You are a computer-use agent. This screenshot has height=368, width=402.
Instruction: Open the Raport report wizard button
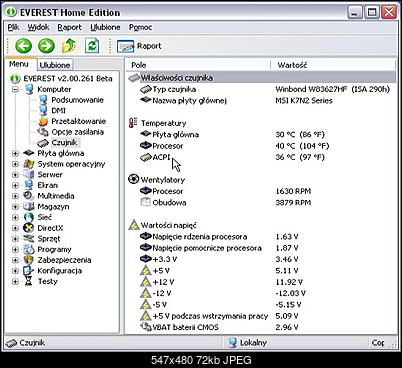coord(139,46)
